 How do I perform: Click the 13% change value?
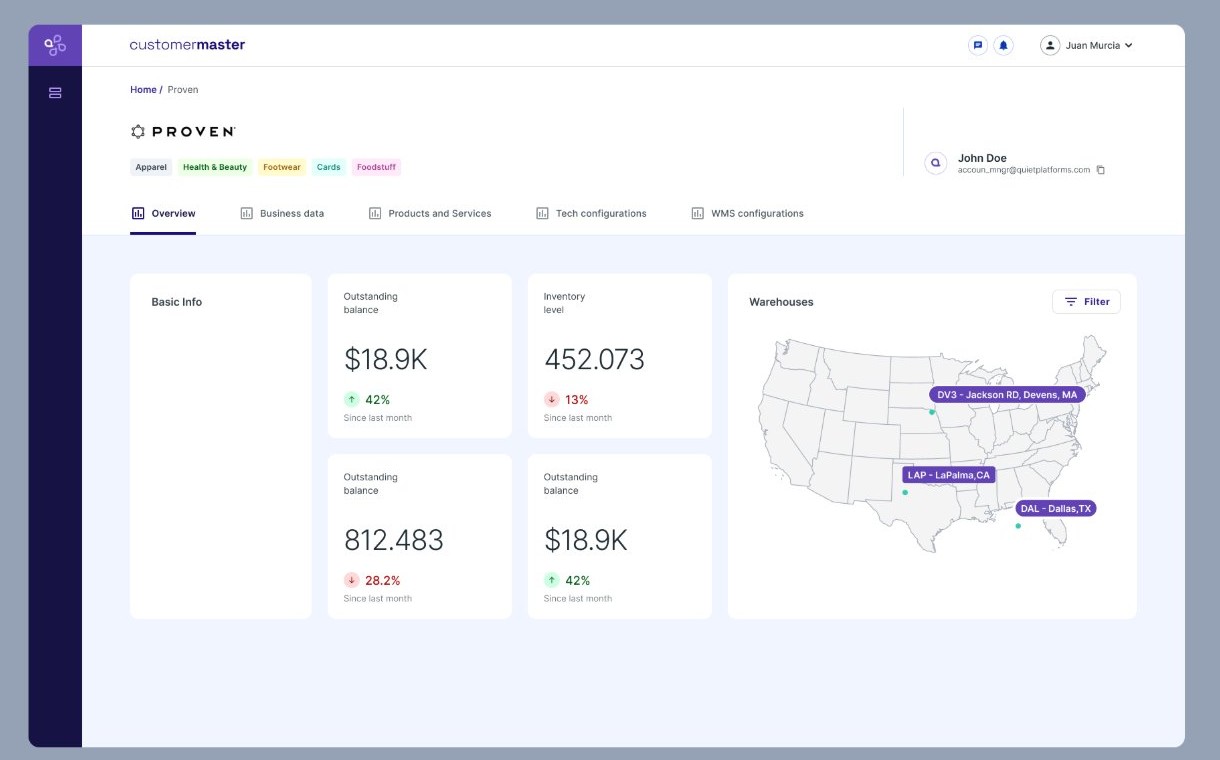(x=577, y=399)
